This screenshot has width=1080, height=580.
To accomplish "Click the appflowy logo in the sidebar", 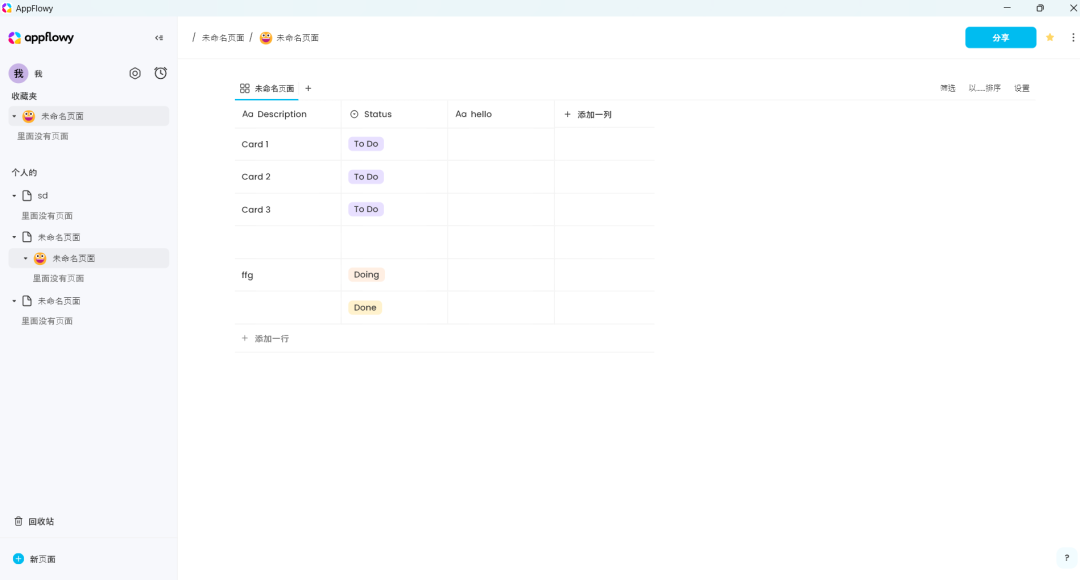I will point(41,38).
